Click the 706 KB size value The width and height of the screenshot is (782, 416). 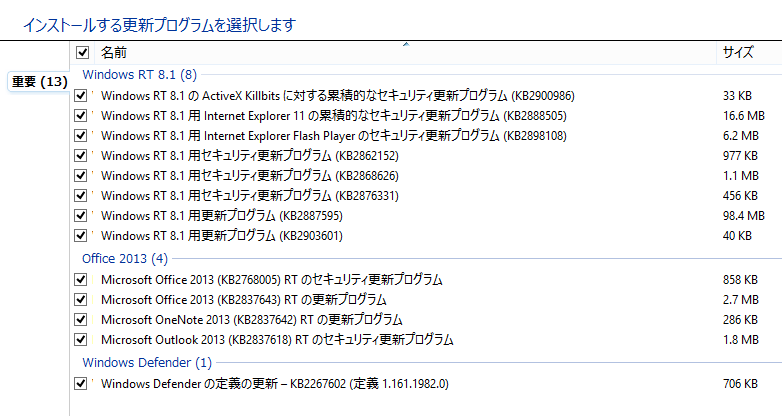click(740, 383)
